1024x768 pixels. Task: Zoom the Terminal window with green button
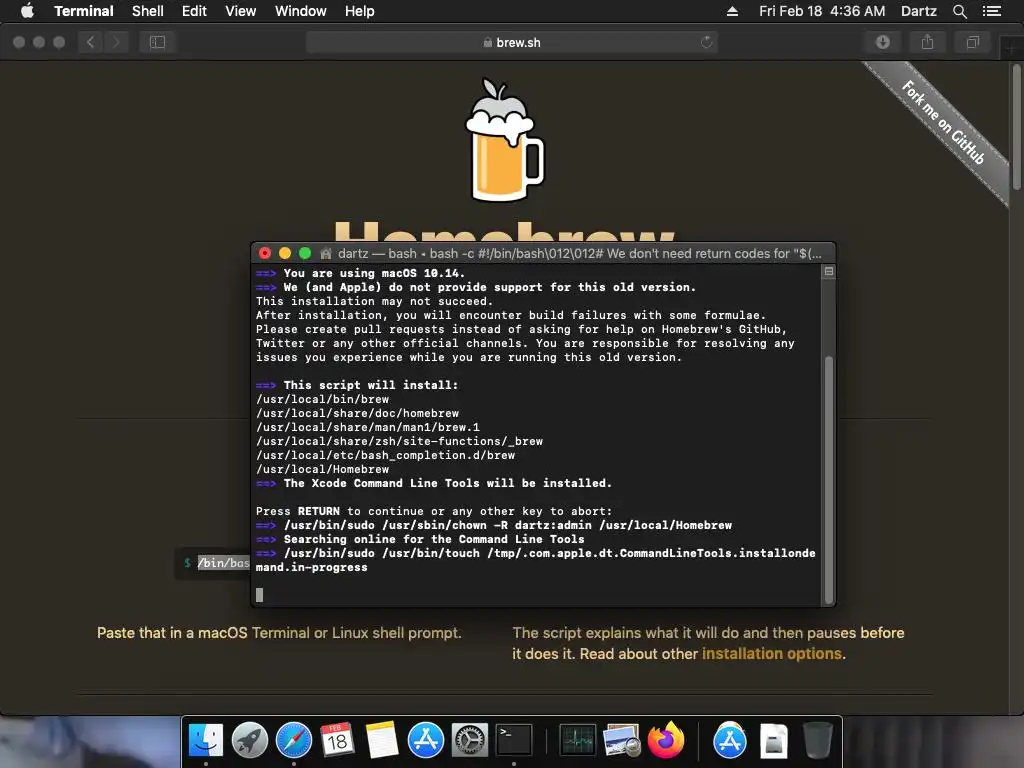click(305, 253)
